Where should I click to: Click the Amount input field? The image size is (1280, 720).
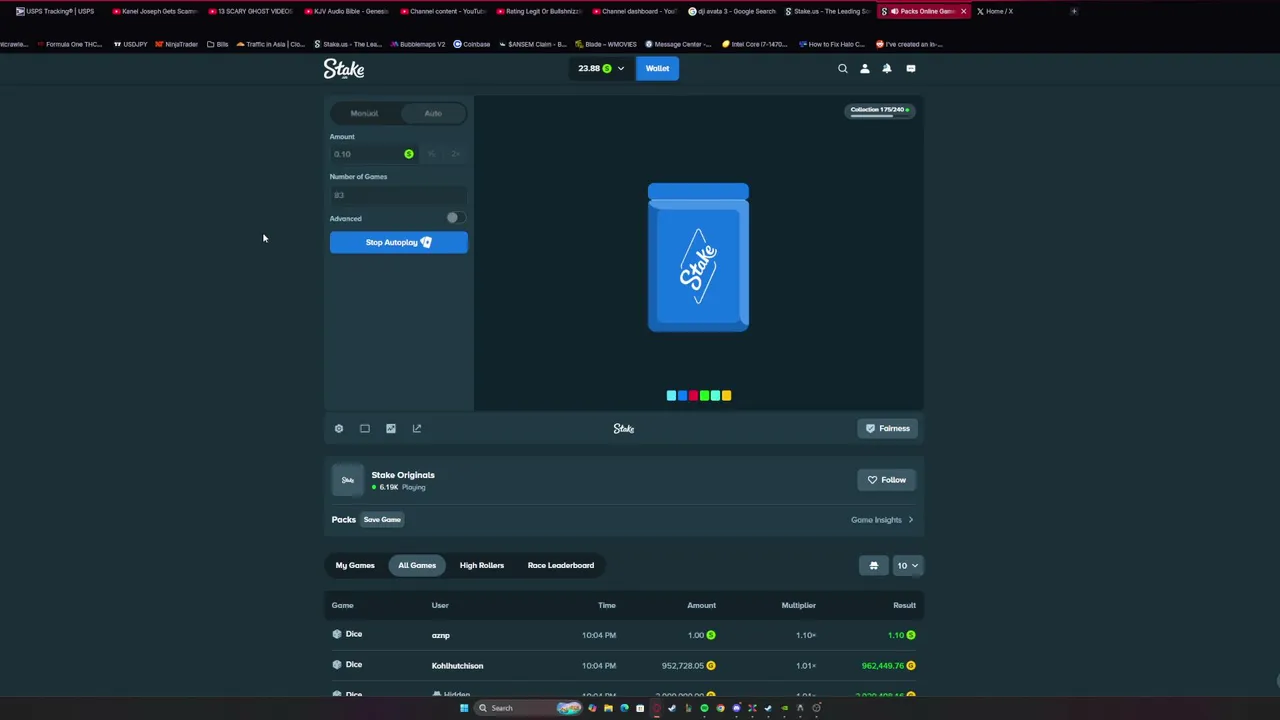374,154
